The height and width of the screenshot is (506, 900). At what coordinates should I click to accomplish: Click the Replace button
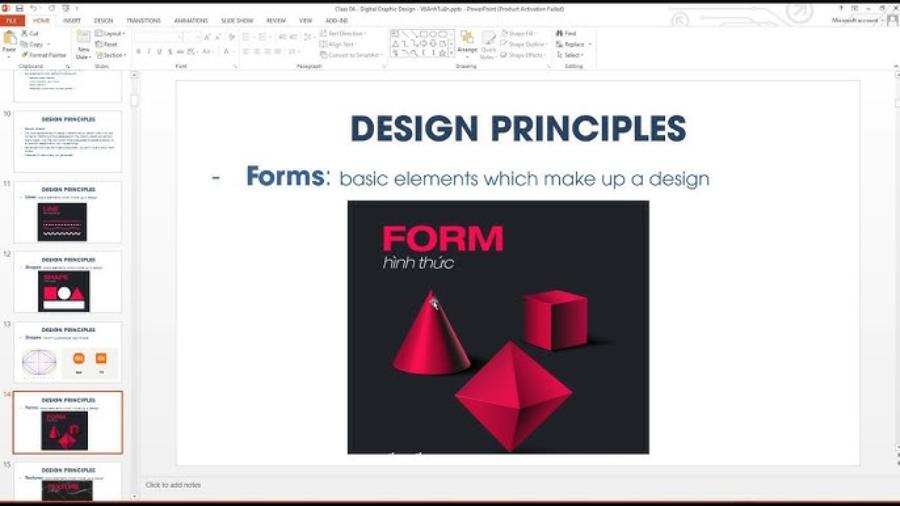point(571,44)
